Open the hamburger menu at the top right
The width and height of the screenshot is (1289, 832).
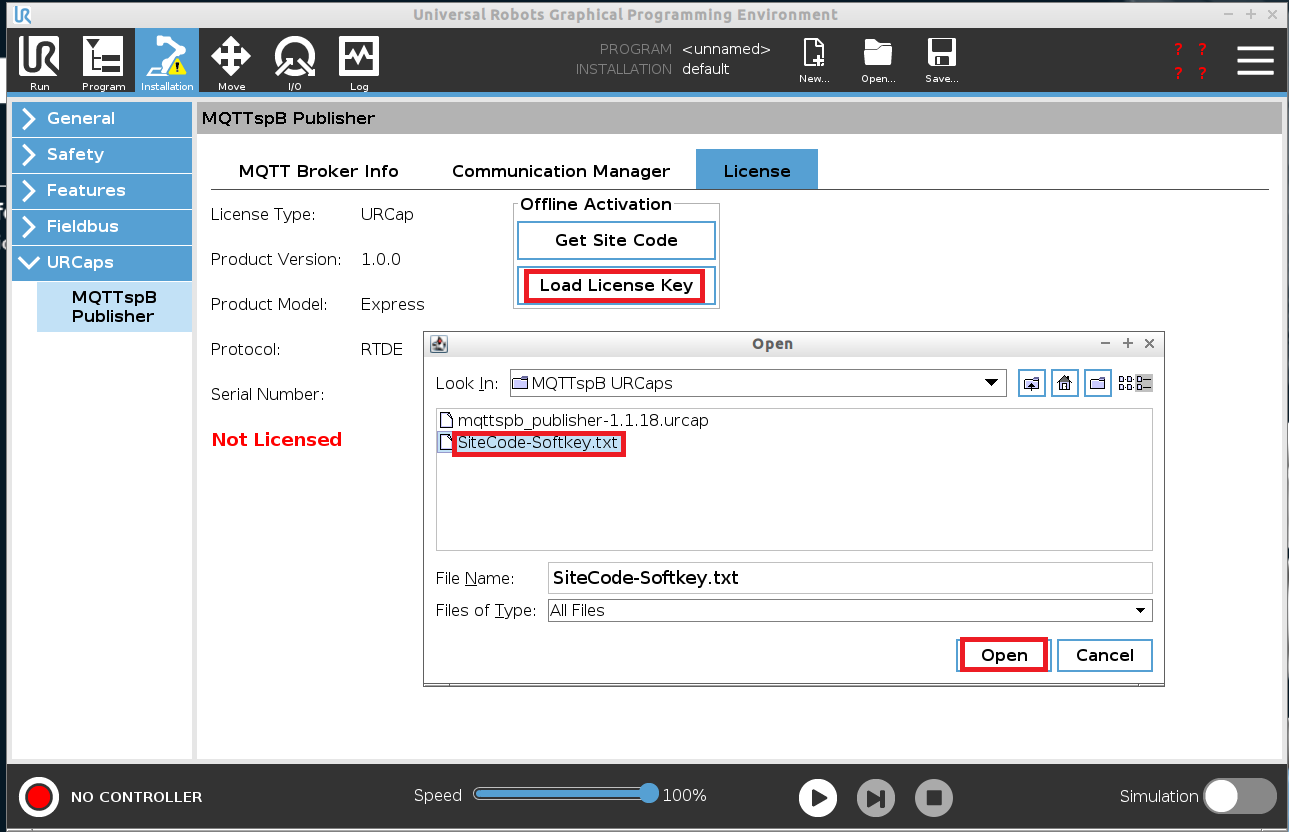coord(1255,61)
